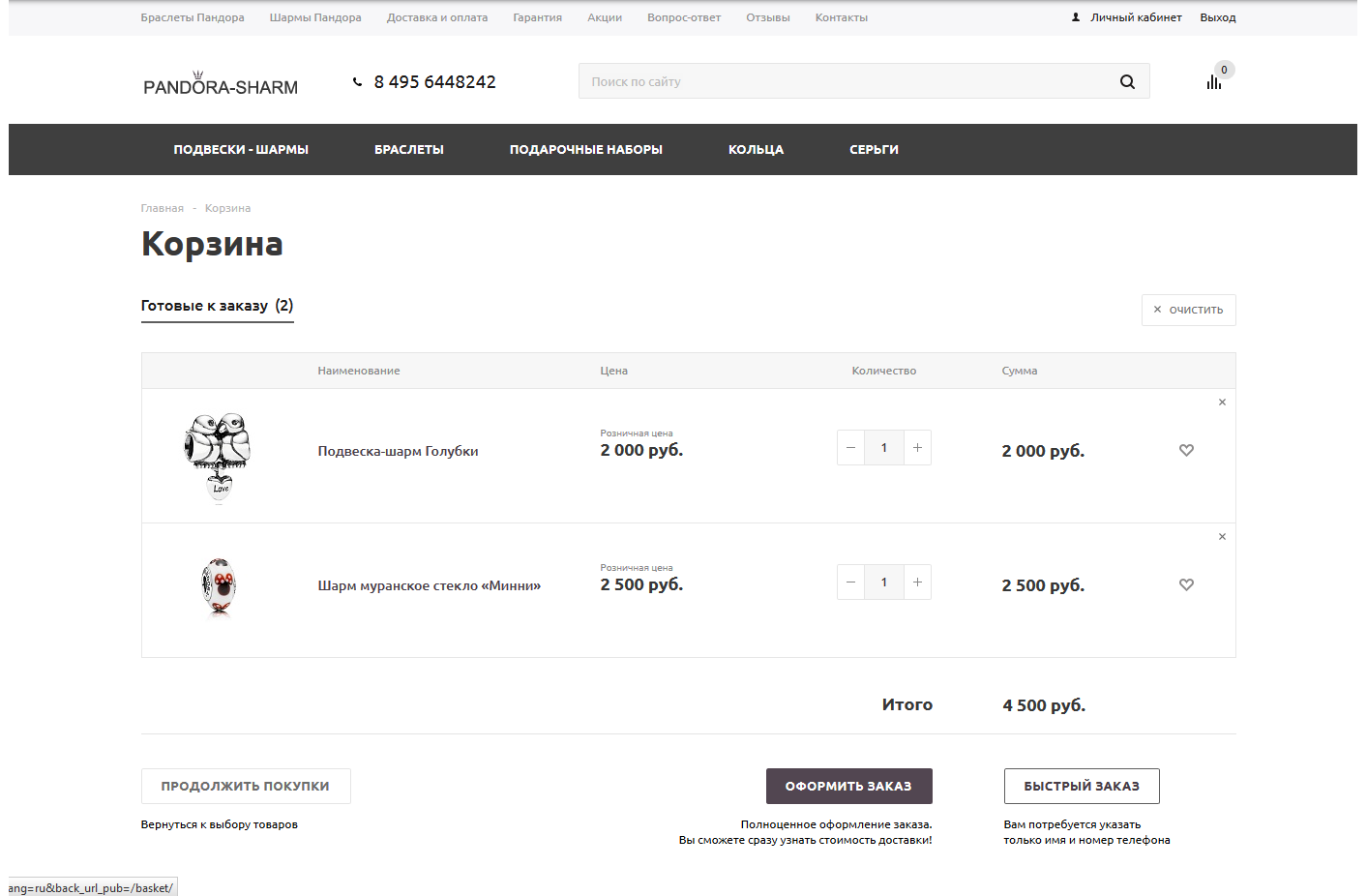The height and width of the screenshot is (896, 1367).
Task: Click the Наименование column header
Action: point(359,371)
